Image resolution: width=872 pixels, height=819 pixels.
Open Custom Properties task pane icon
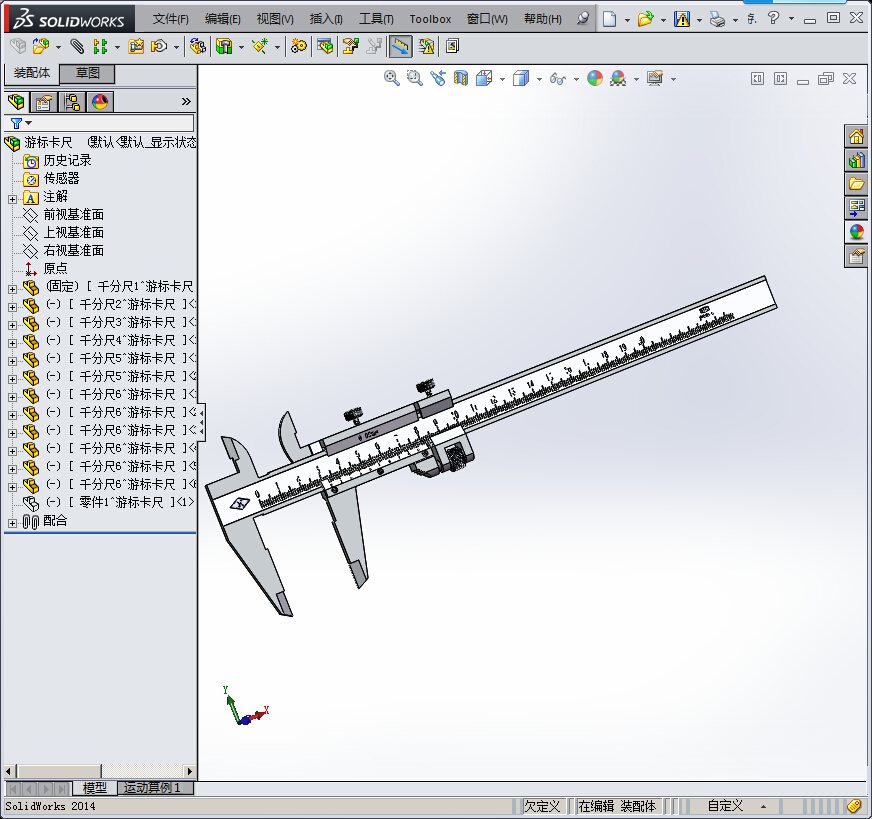856,256
